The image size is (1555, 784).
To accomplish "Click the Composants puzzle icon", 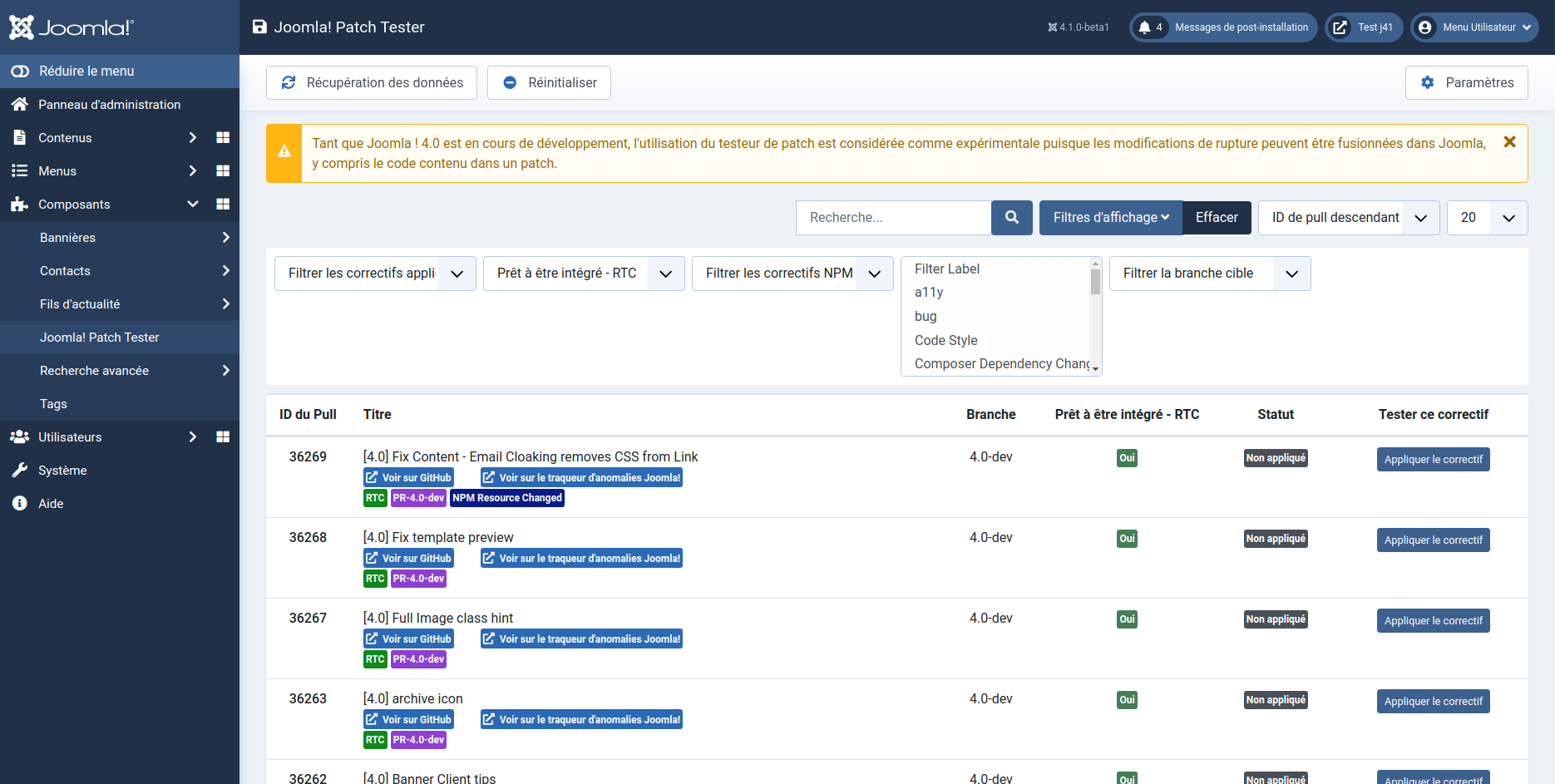I will [19, 205].
